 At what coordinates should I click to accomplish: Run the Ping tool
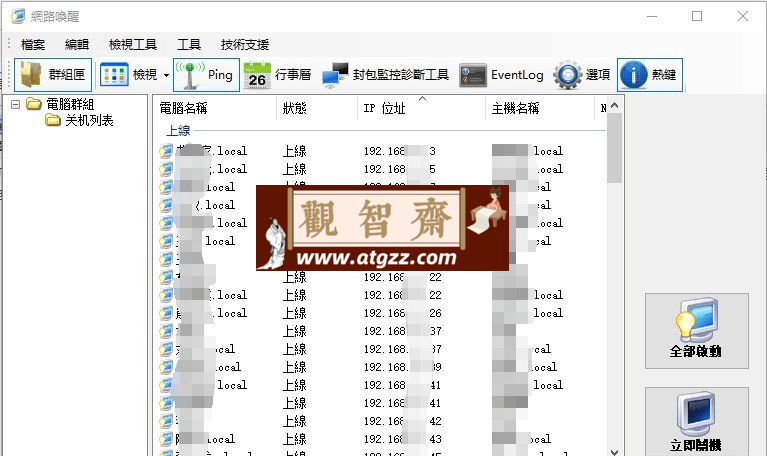206,75
